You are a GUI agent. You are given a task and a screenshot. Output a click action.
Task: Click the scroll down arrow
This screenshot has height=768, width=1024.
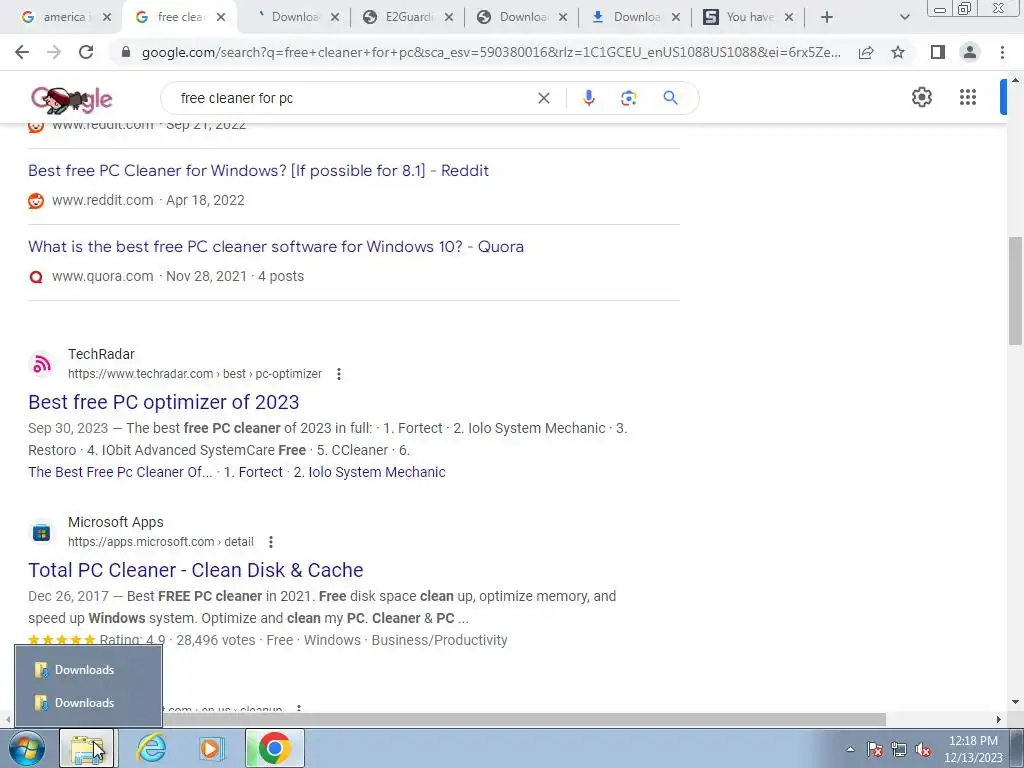tap(1016, 702)
